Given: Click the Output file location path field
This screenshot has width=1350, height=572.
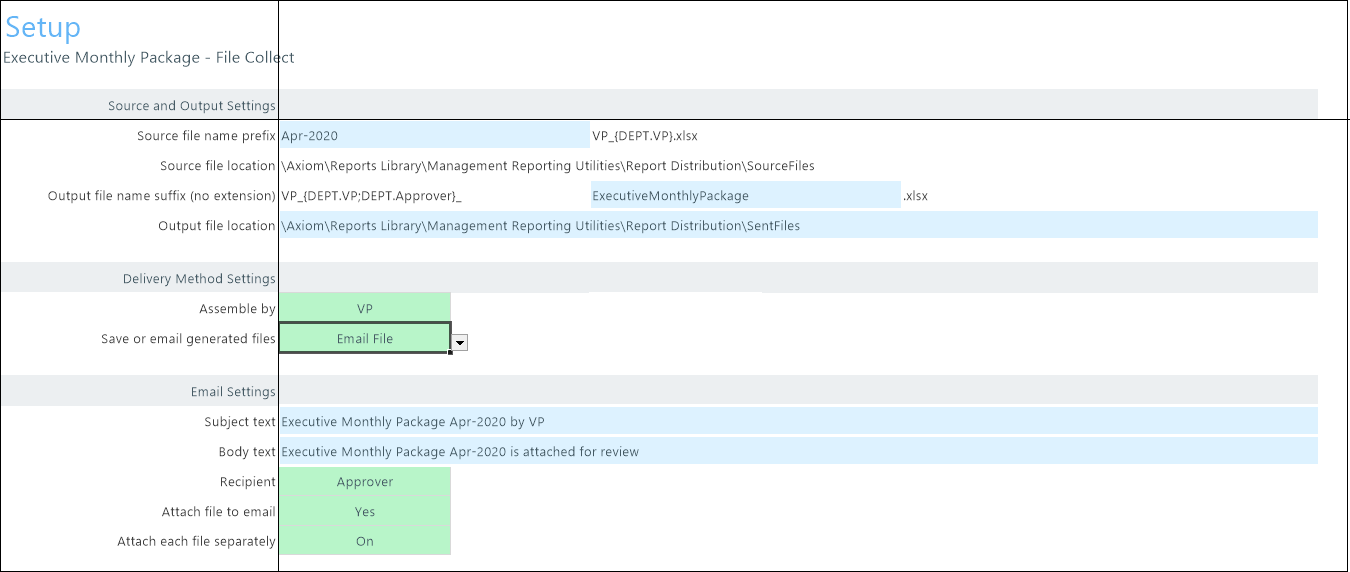Looking at the screenshot, I should coord(798,225).
